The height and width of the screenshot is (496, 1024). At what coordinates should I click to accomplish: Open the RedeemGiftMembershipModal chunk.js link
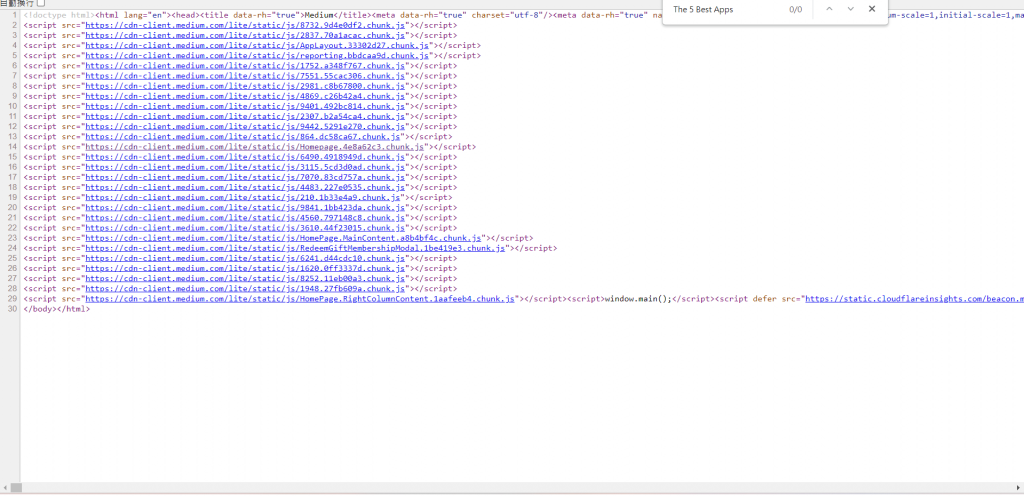296,248
